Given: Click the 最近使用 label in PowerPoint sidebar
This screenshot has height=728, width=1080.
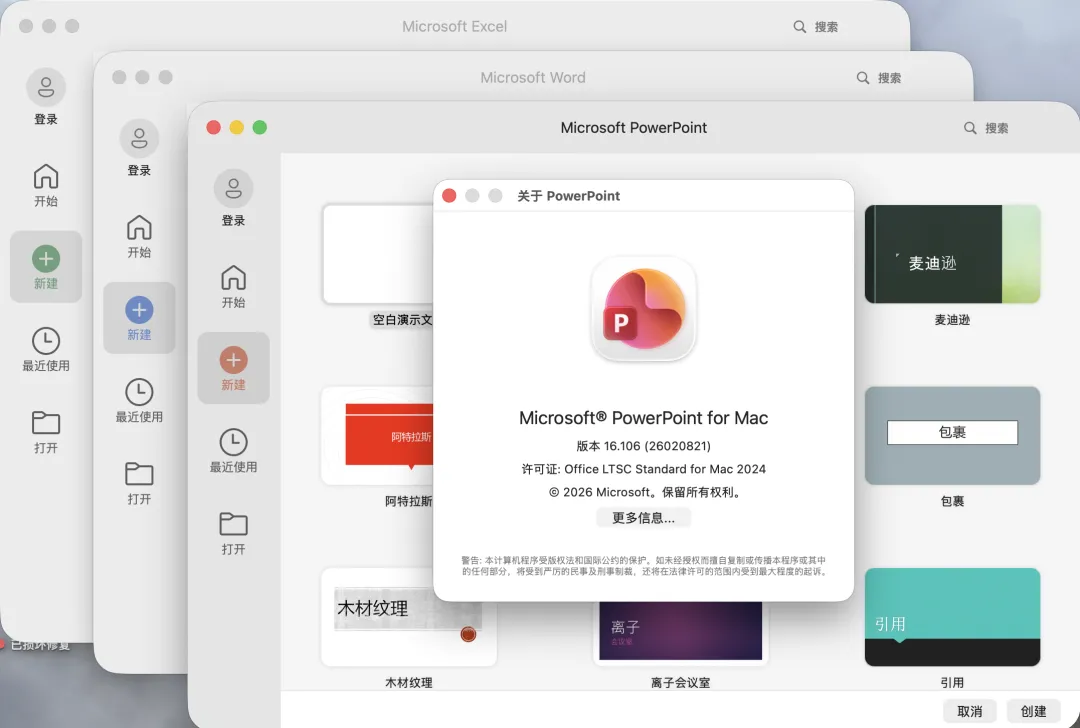Looking at the screenshot, I should [233, 467].
